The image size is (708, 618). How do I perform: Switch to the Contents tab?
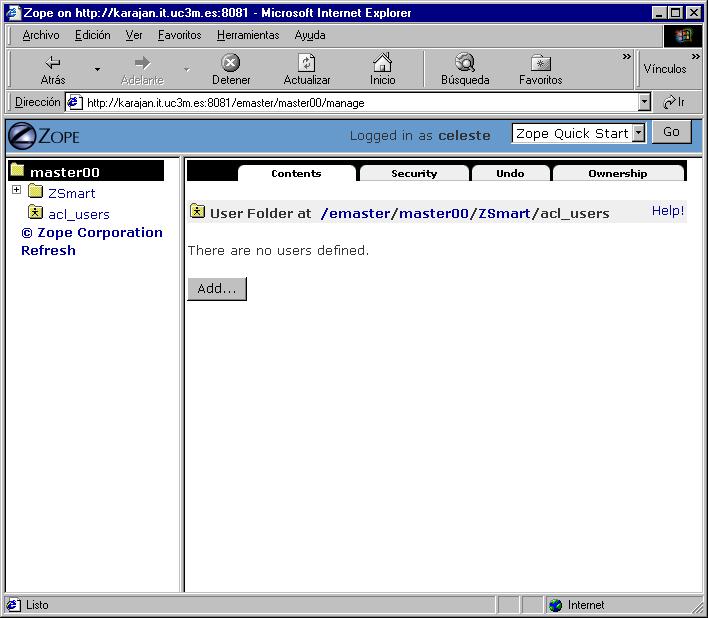click(x=297, y=173)
